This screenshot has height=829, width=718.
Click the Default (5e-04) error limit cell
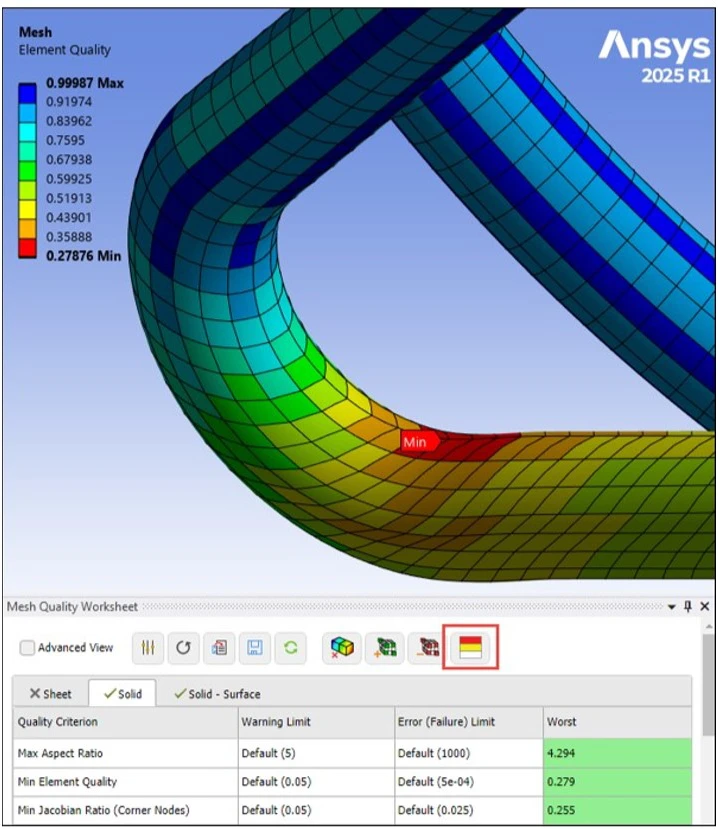tap(469, 781)
